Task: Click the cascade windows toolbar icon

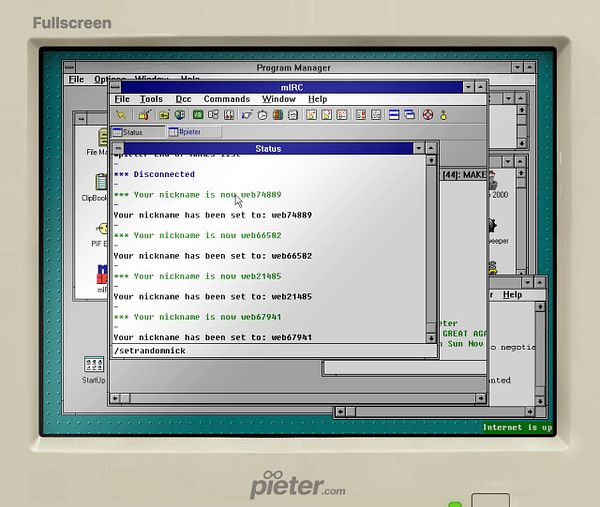Action: (409, 115)
